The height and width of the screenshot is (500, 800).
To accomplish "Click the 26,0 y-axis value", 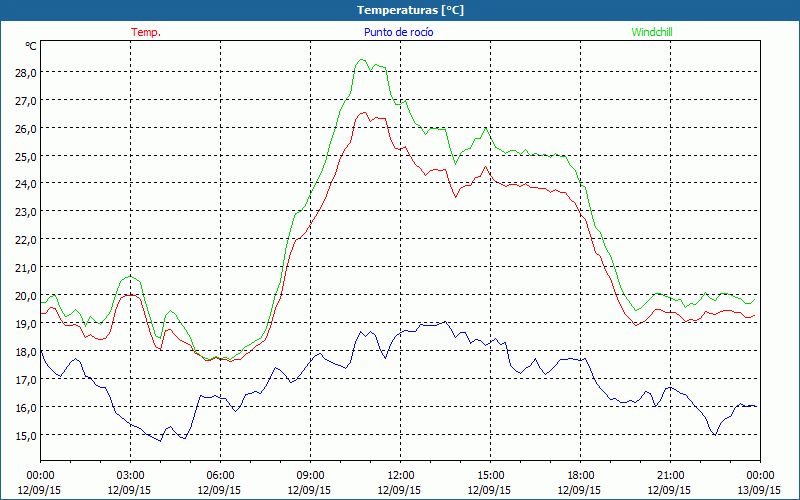I will coord(26,129).
